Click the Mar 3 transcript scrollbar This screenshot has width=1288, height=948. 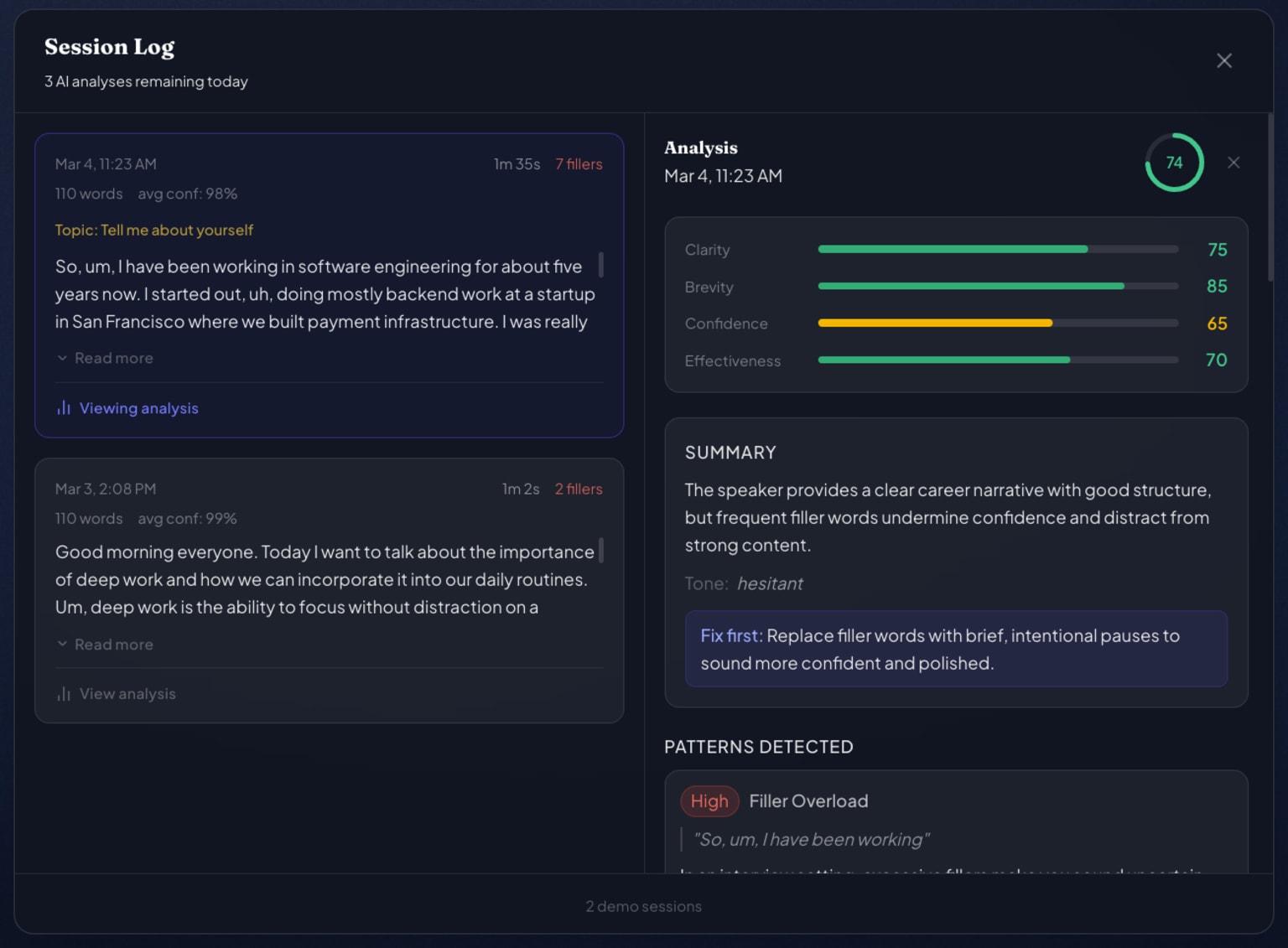[600, 551]
